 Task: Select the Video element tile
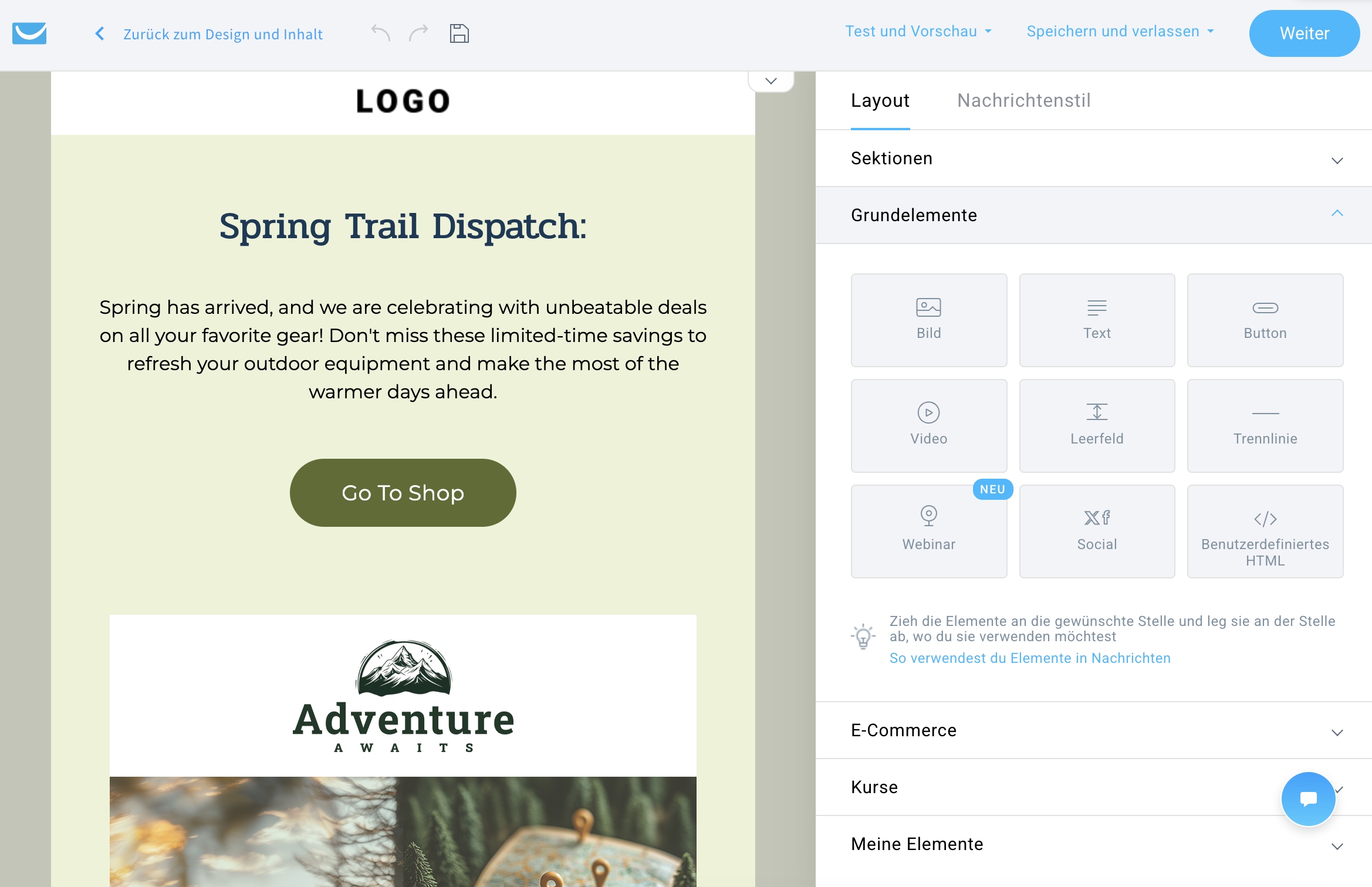coord(928,425)
